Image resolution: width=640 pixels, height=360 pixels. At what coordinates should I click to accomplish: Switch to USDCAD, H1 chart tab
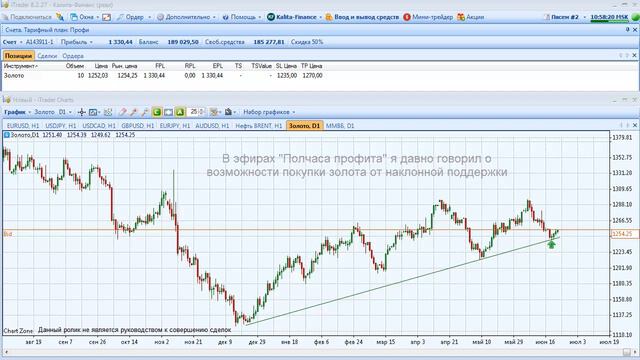[99, 126]
